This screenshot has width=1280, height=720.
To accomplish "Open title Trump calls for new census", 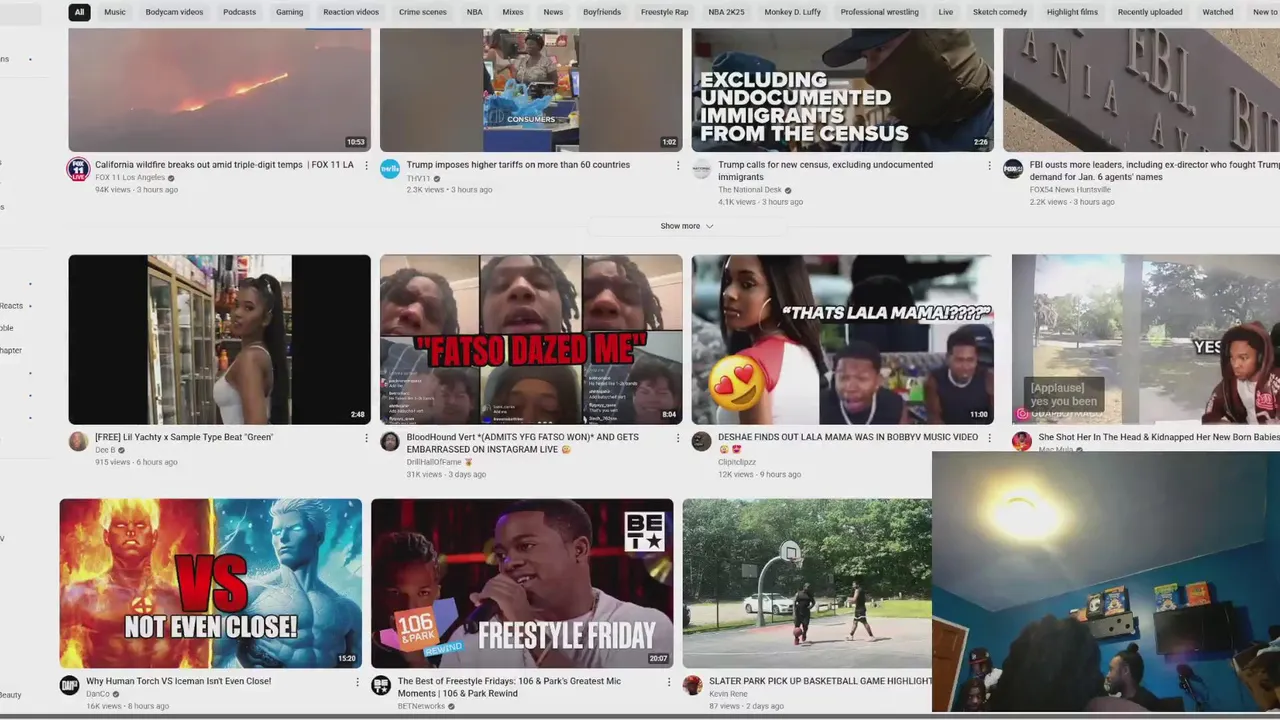I will 825,171.
